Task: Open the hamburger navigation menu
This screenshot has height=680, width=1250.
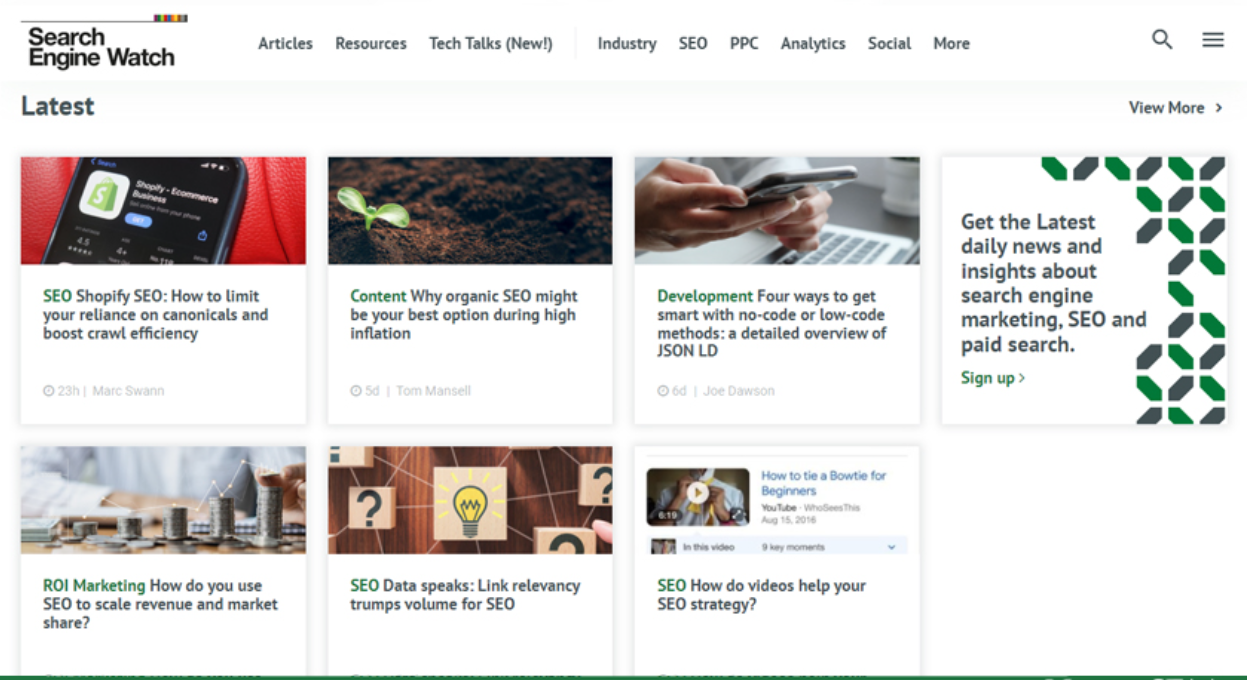Action: [1213, 39]
